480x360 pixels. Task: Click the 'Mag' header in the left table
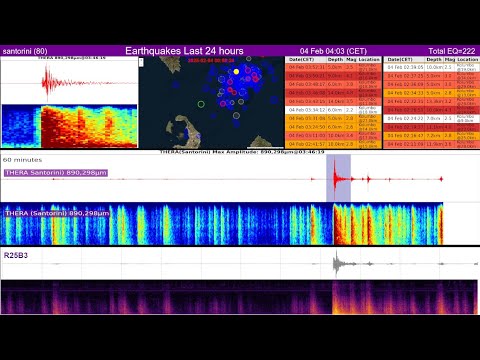coord(351,59)
